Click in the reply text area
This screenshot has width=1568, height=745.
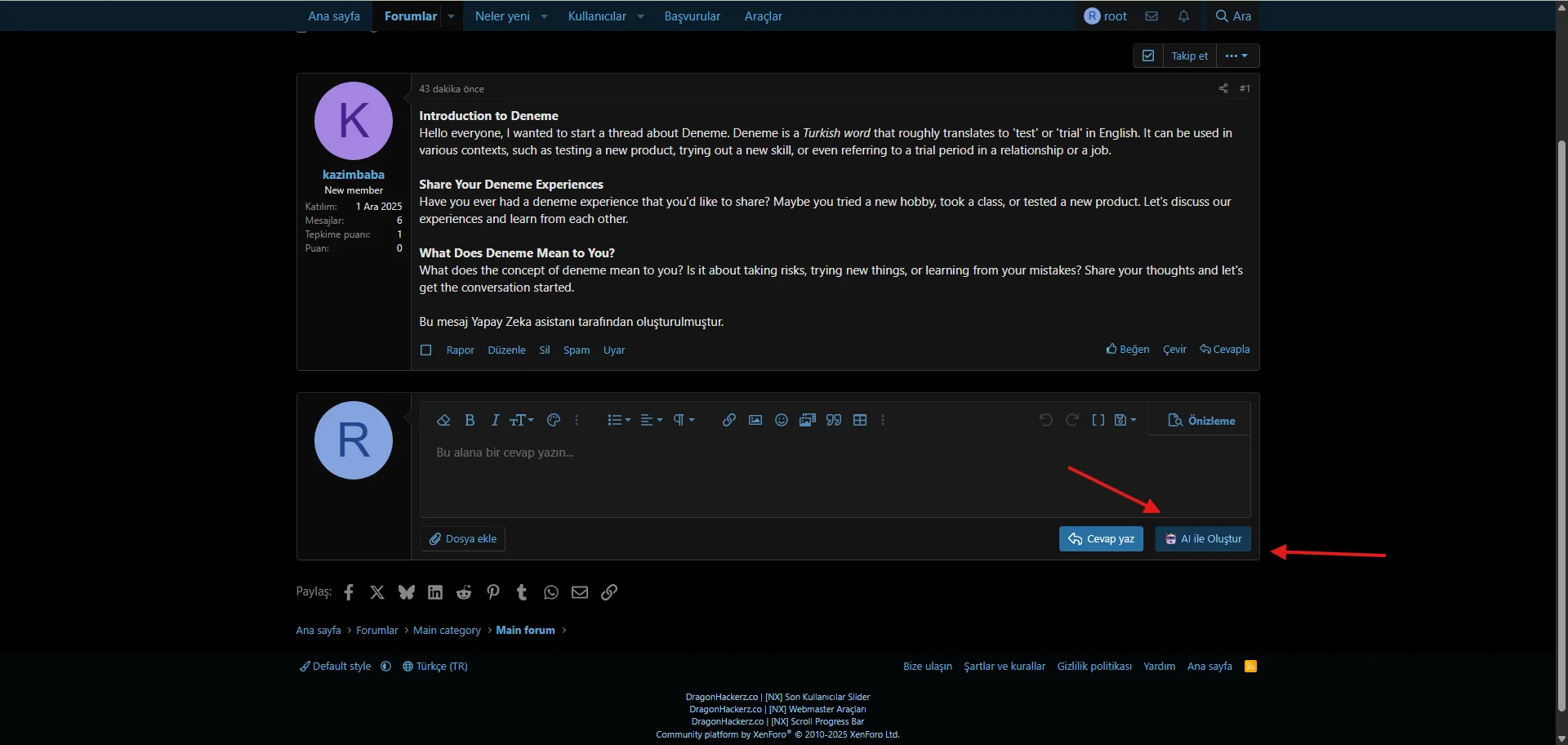click(735, 474)
